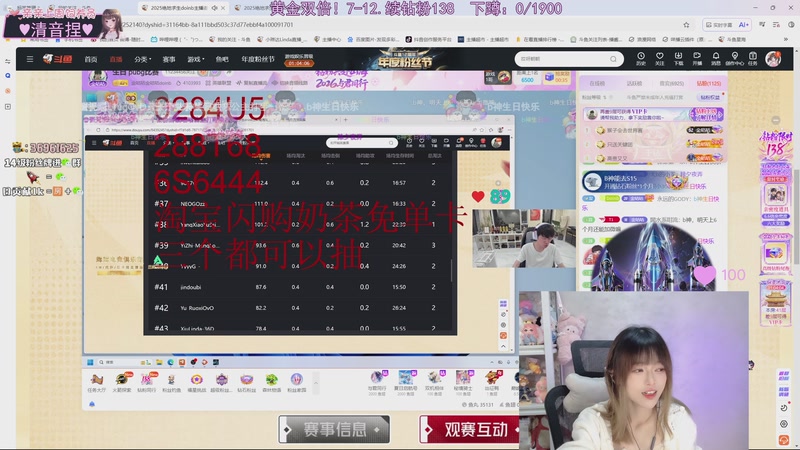Open File Explorer in streamed taskbar
The image size is (800, 450).
point(159,362)
